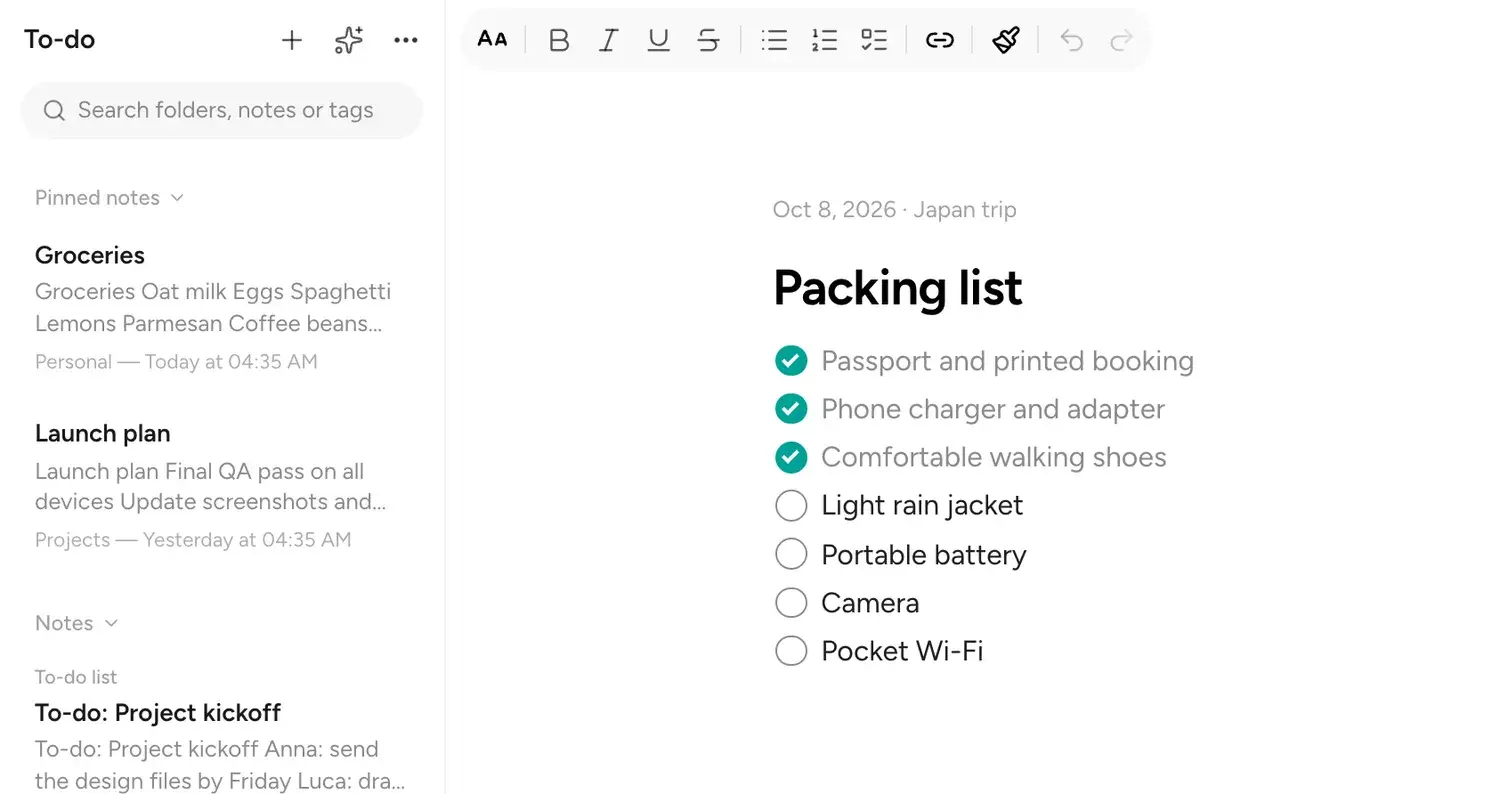Click the 'Camera' item text
This screenshot has width=1500, height=794.
[x=870, y=603]
